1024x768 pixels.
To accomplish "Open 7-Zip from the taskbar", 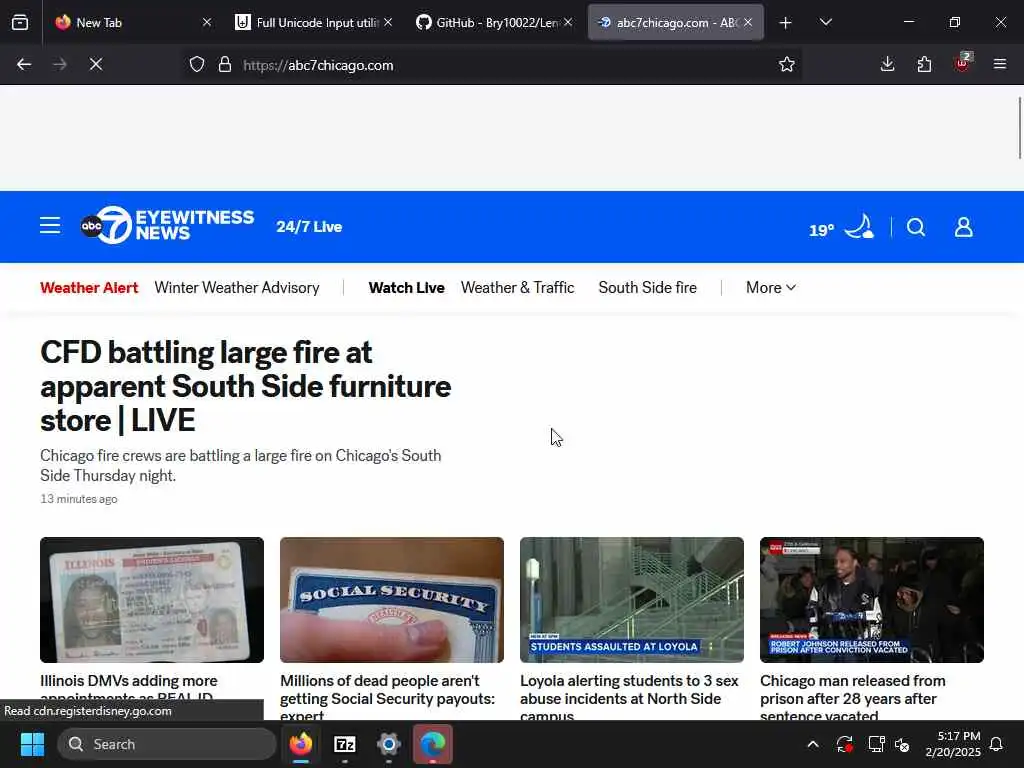I will [344, 744].
